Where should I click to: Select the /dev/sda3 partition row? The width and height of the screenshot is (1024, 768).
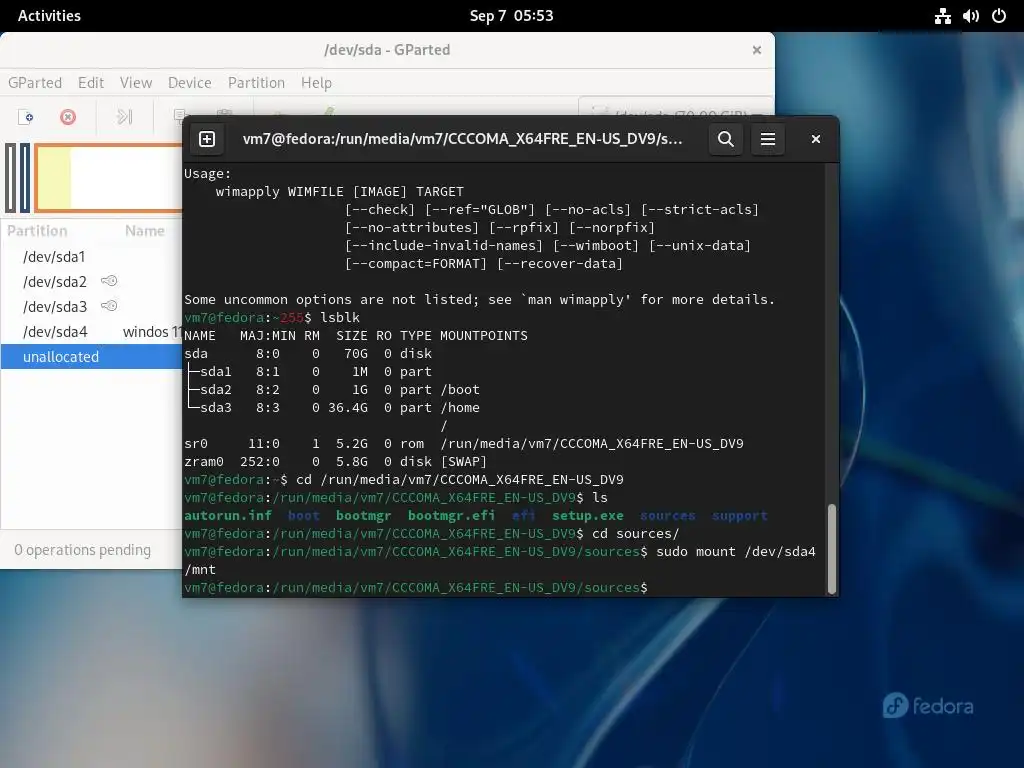pyautogui.click(x=91, y=306)
